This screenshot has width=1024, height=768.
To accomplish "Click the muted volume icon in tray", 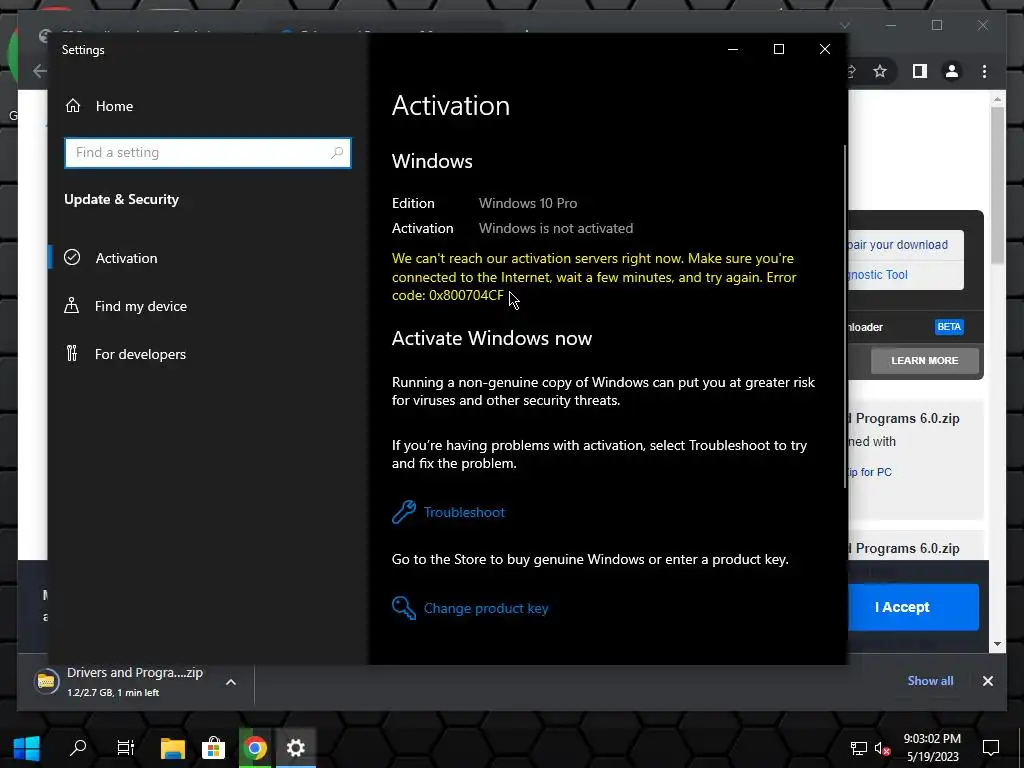I will click(882, 748).
